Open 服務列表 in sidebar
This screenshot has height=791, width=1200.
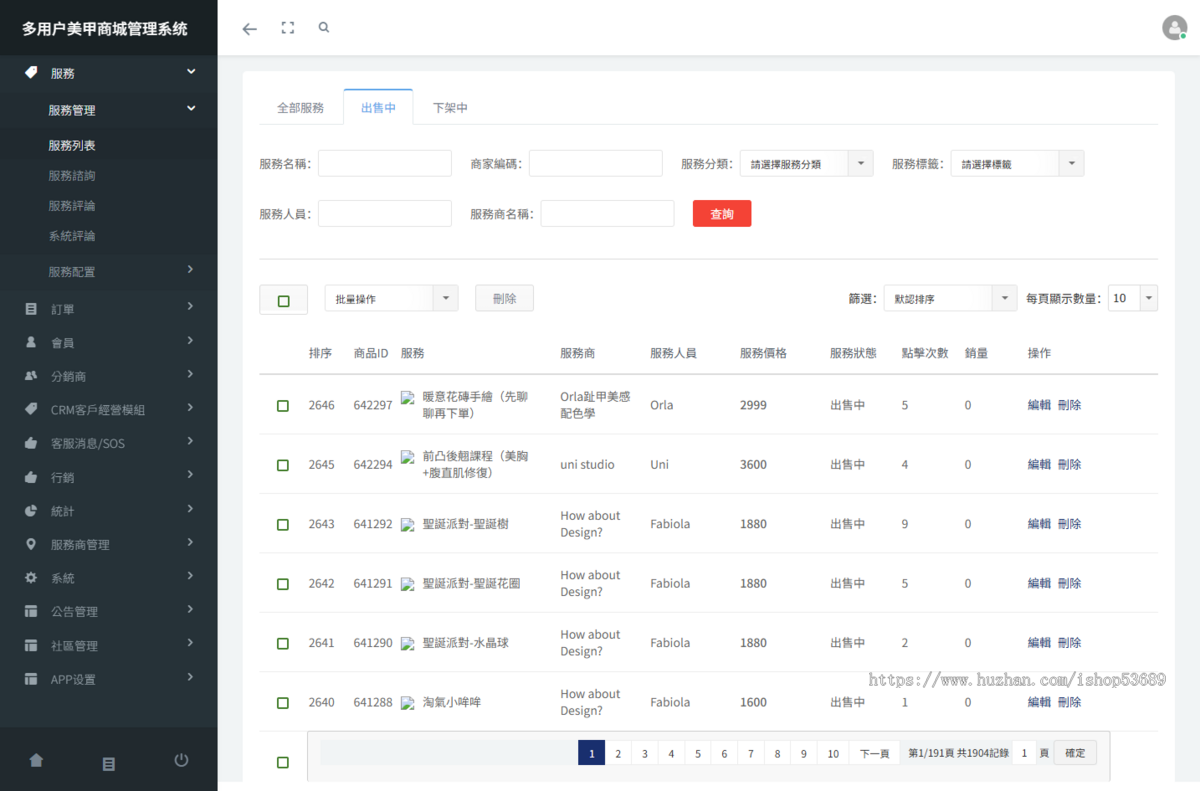click(72, 145)
